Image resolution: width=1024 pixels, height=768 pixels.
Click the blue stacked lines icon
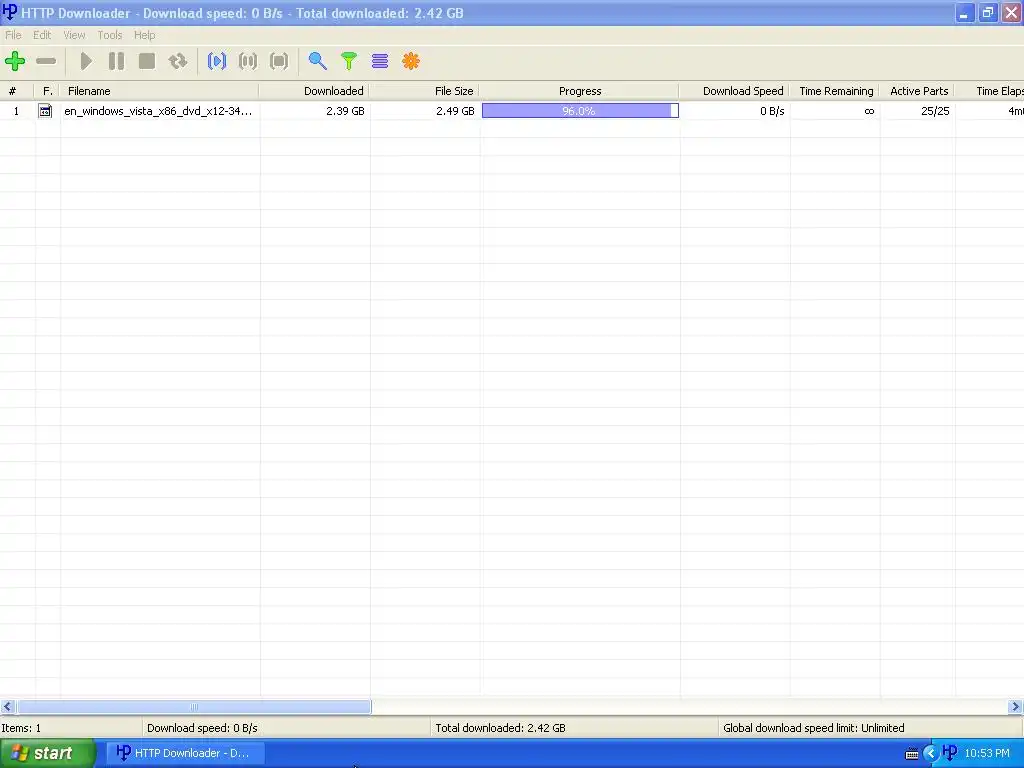(380, 61)
